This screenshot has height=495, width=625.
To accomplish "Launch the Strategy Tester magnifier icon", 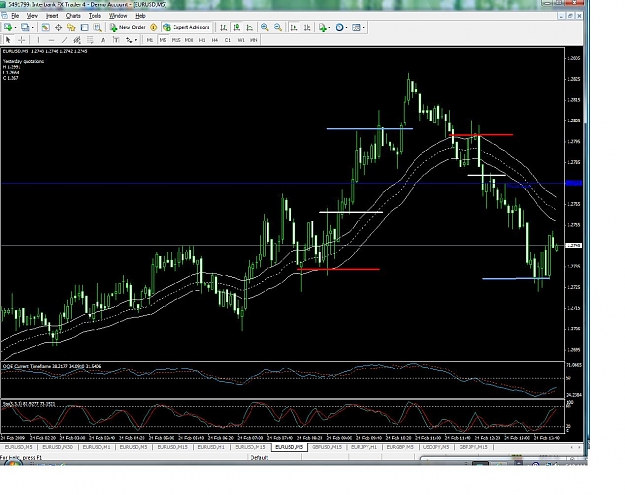I will (x=97, y=28).
